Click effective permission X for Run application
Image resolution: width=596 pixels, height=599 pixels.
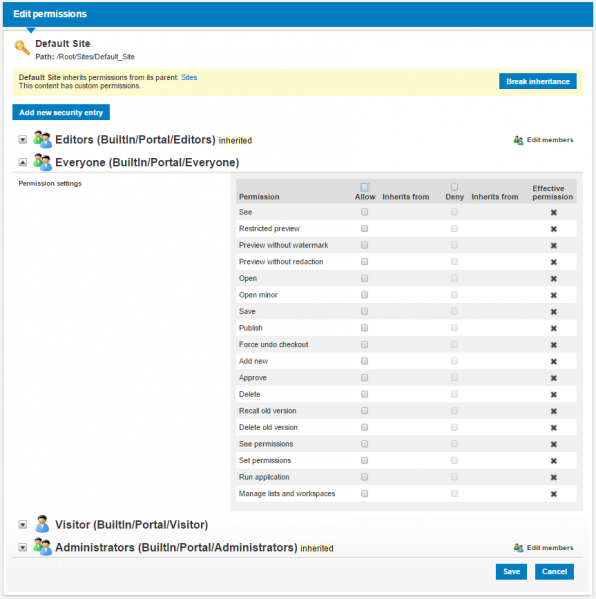click(x=554, y=478)
